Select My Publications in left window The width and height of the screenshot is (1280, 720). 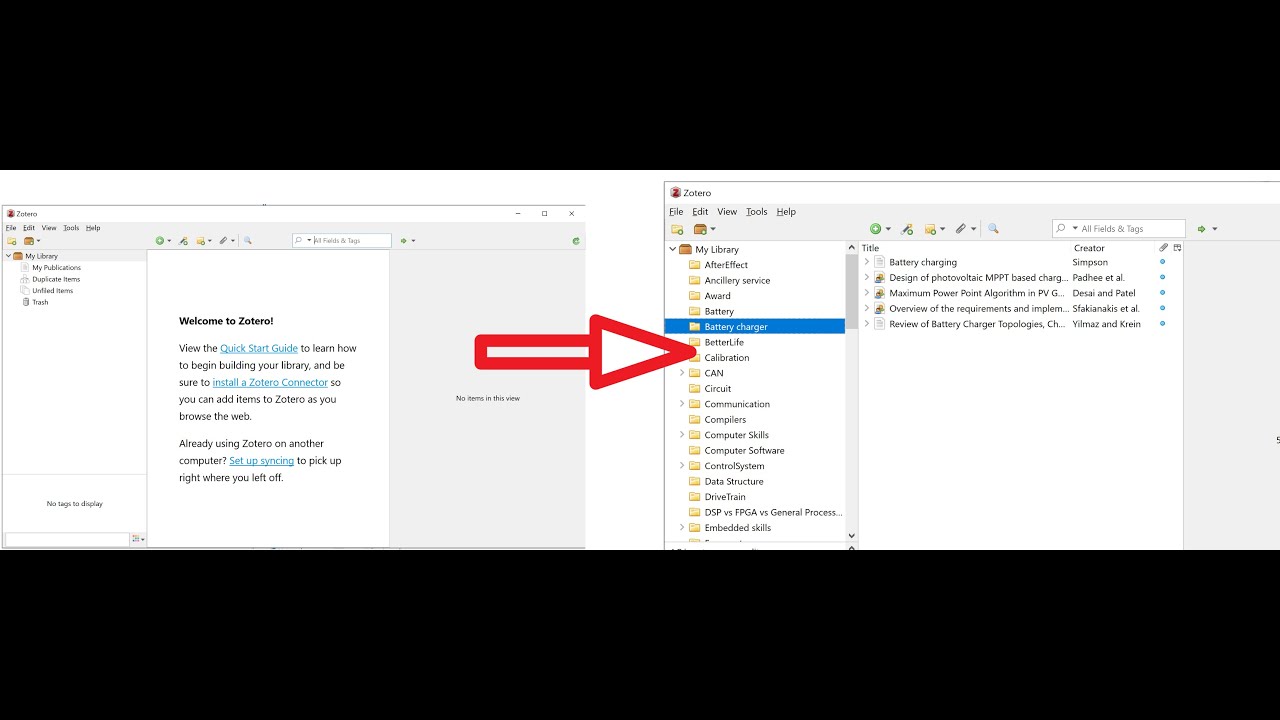[x=56, y=268]
